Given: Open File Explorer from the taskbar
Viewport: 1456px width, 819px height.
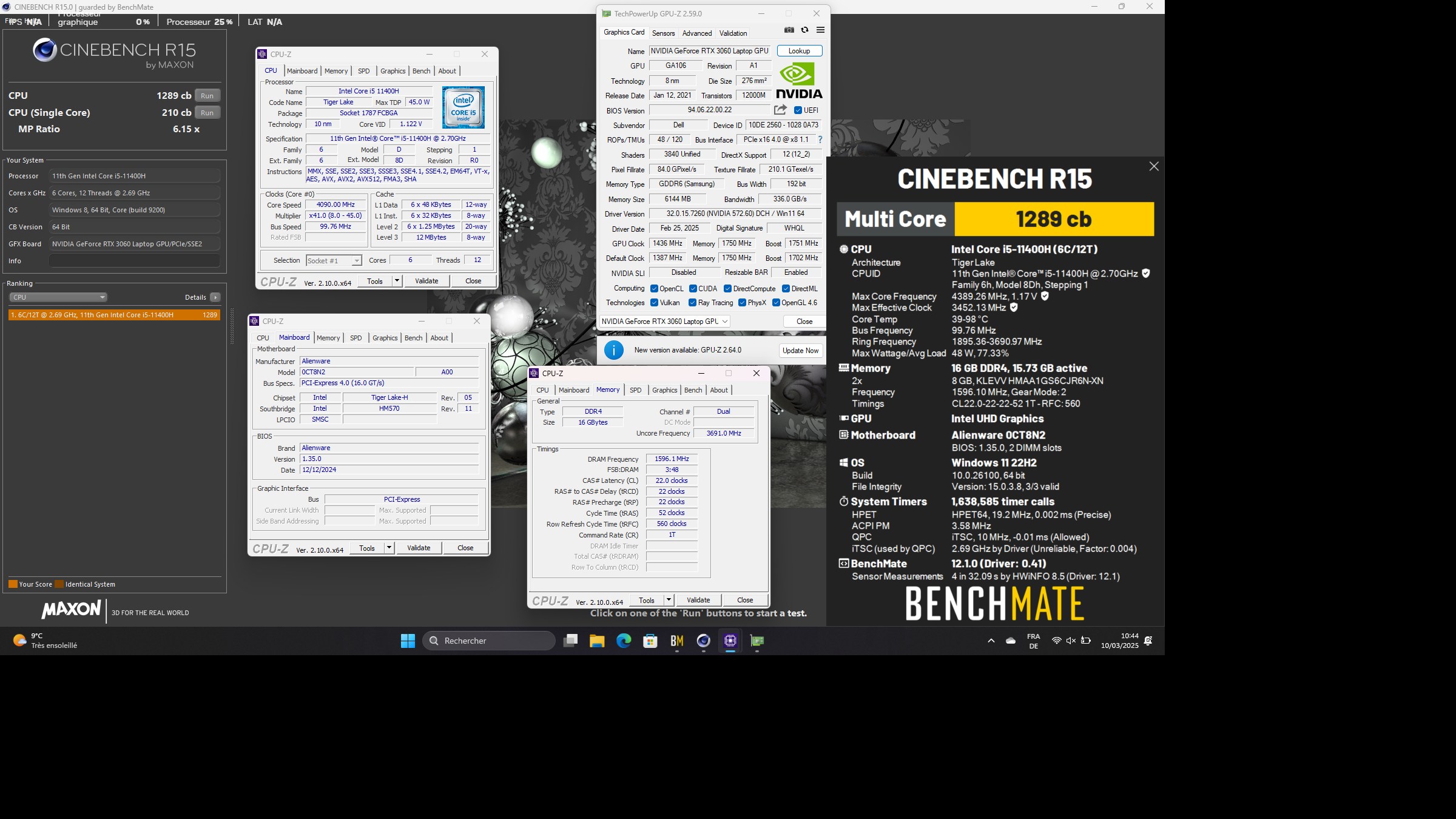Looking at the screenshot, I should (597, 641).
